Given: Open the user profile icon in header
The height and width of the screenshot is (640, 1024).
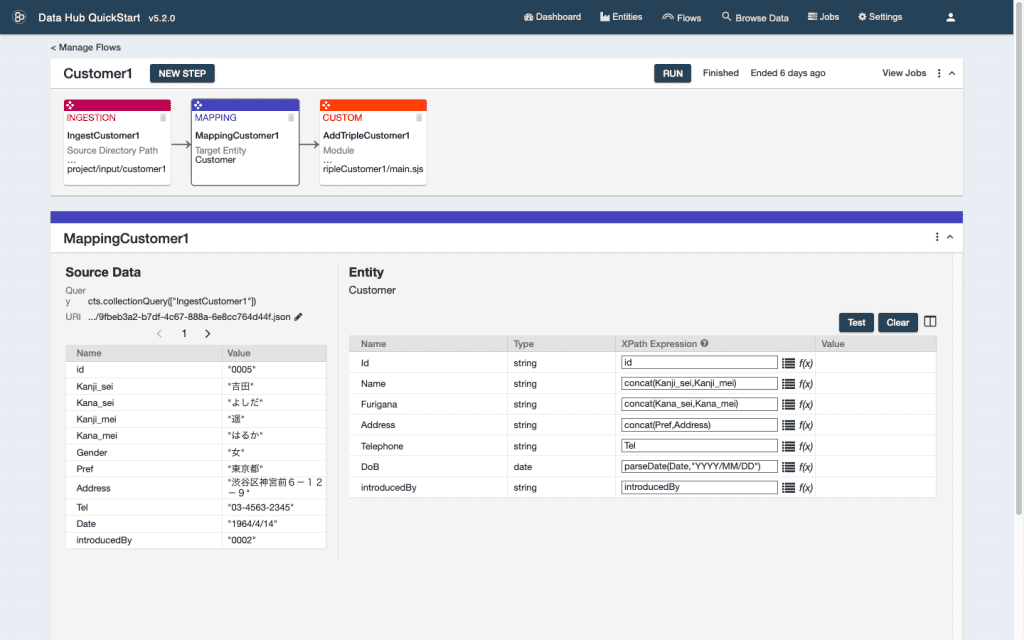Looking at the screenshot, I should pyautogui.click(x=951, y=17).
